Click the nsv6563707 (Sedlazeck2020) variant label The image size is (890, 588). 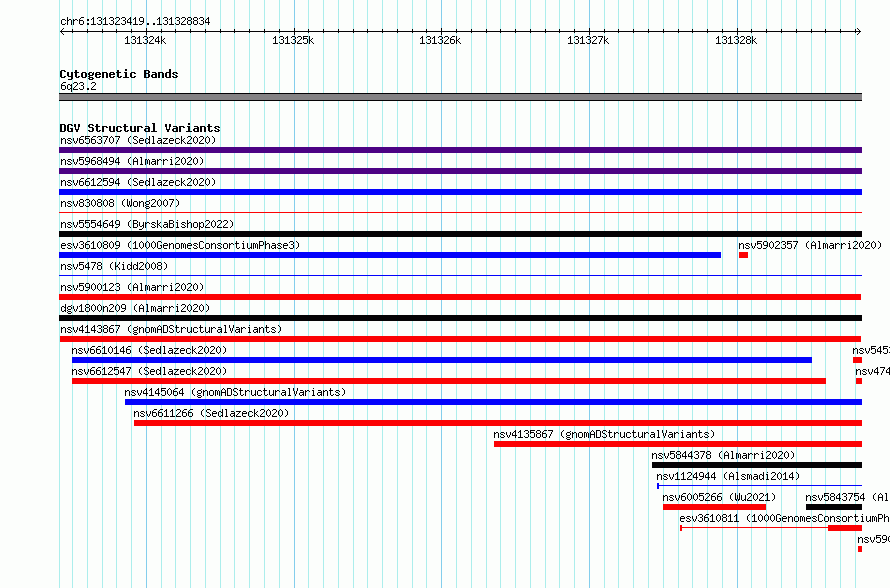click(x=138, y=140)
